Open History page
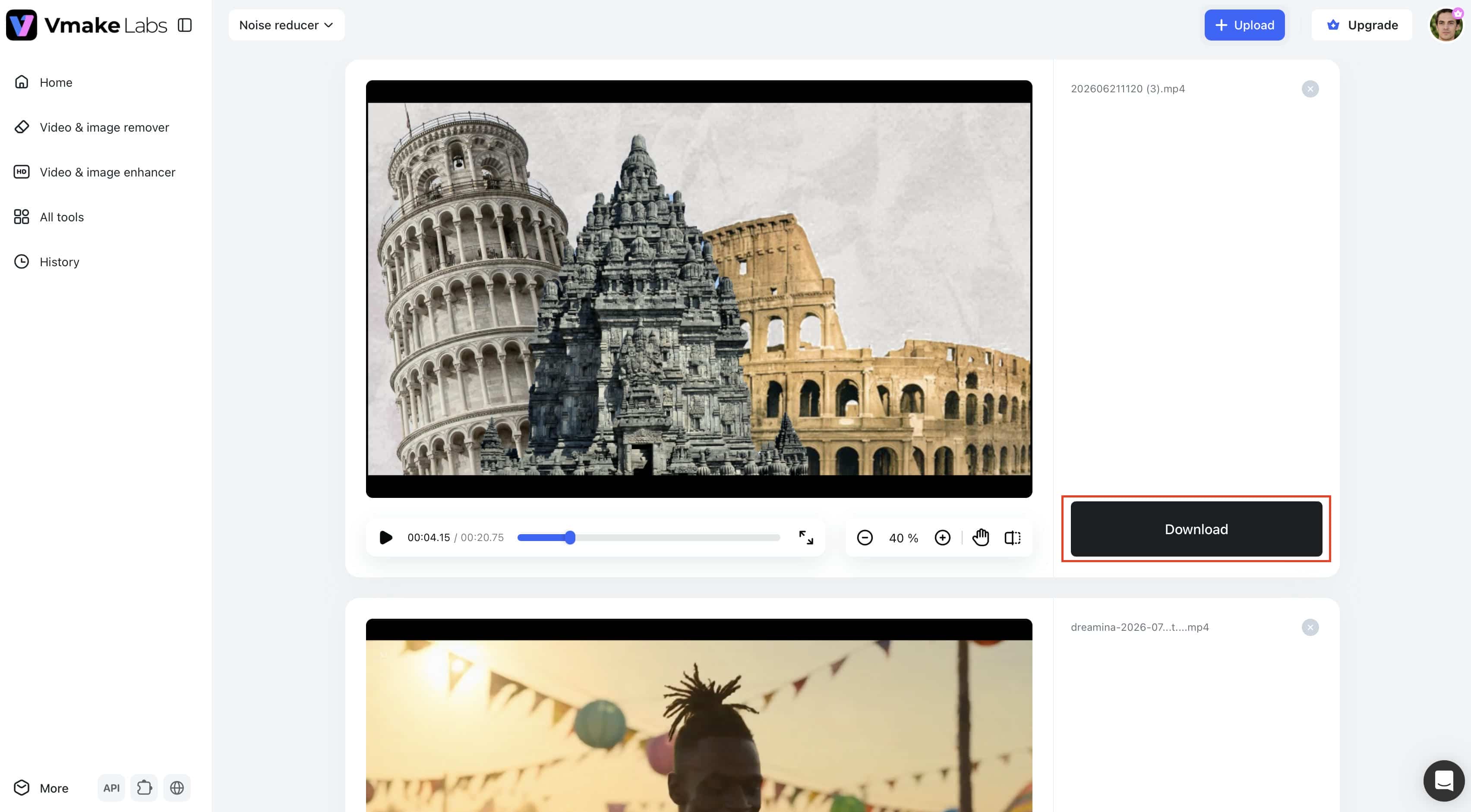The image size is (1471, 812). (60, 262)
